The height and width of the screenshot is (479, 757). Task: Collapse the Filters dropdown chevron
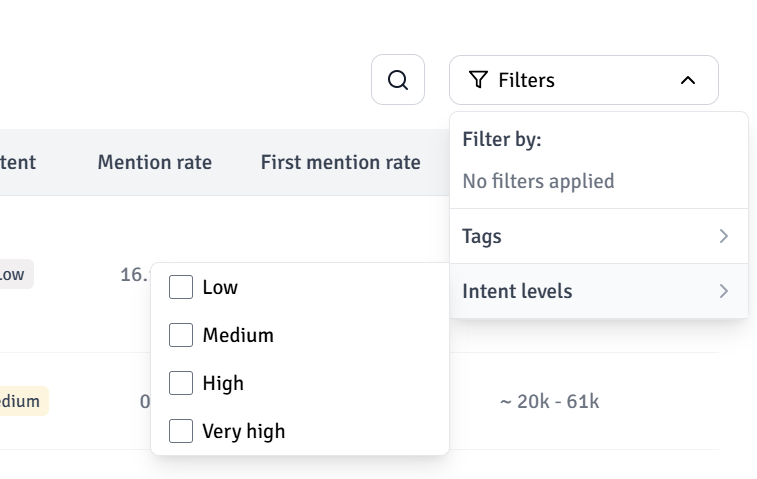click(687, 80)
